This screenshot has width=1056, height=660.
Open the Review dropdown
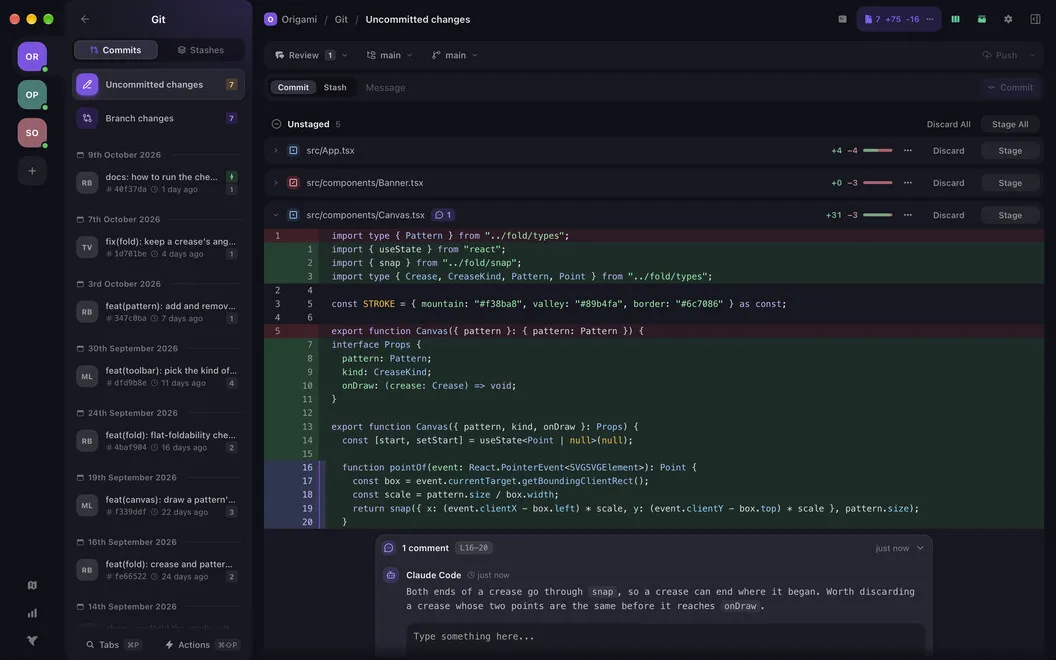pos(311,55)
